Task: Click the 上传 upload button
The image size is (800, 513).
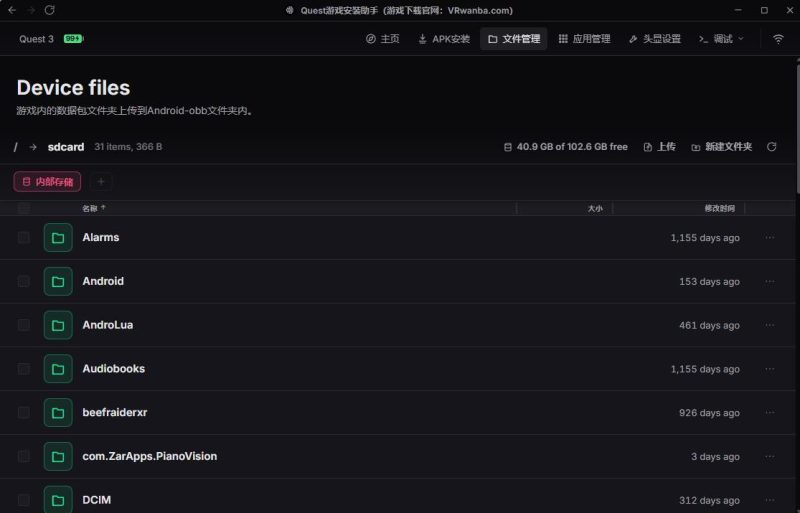Action: pyautogui.click(x=660, y=147)
